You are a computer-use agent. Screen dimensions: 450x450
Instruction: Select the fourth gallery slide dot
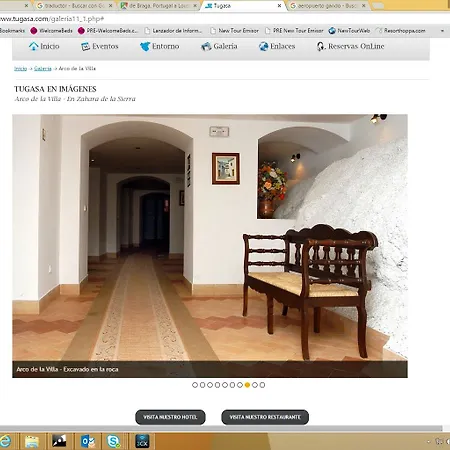point(217,385)
